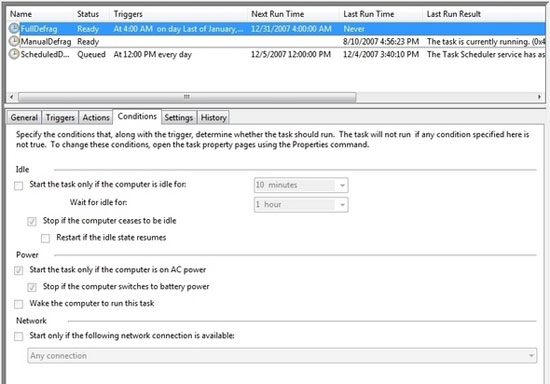Click the right scroll arrow of task list
The width and height of the screenshot is (550, 384).
coord(539,97)
